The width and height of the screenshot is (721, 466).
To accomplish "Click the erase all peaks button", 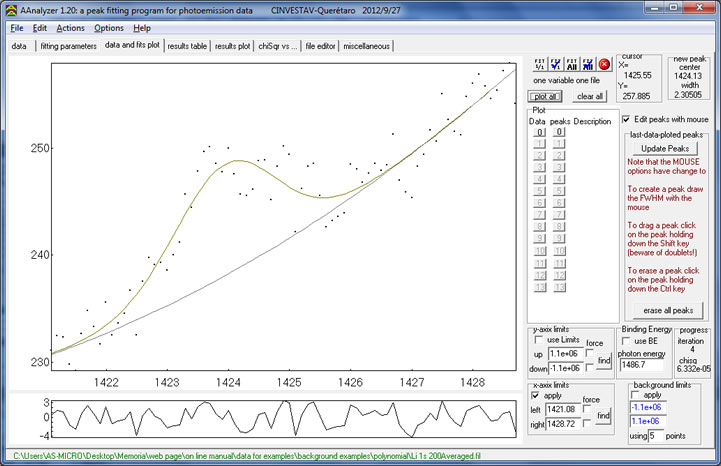I will coord(666,311).
